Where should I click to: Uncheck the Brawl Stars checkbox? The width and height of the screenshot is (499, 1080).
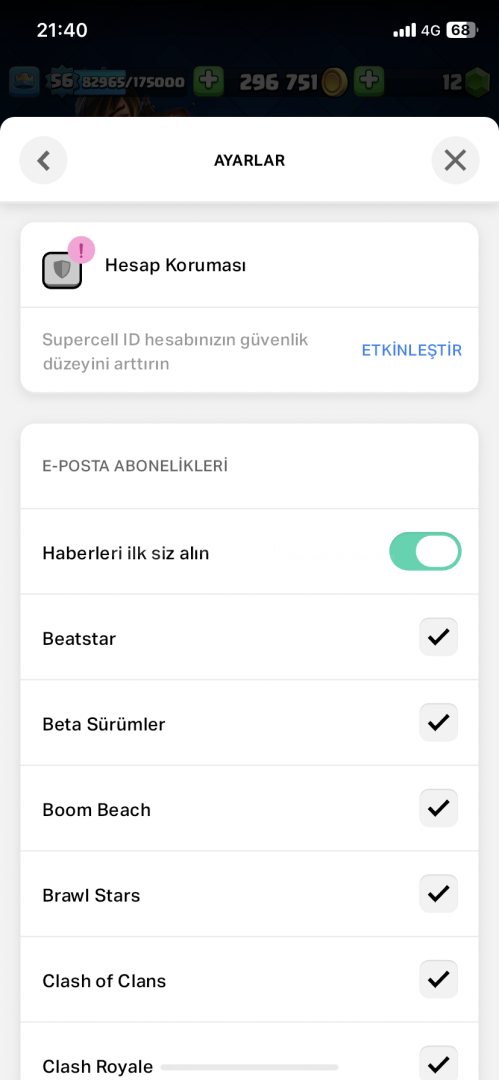(x=438, y=894)
